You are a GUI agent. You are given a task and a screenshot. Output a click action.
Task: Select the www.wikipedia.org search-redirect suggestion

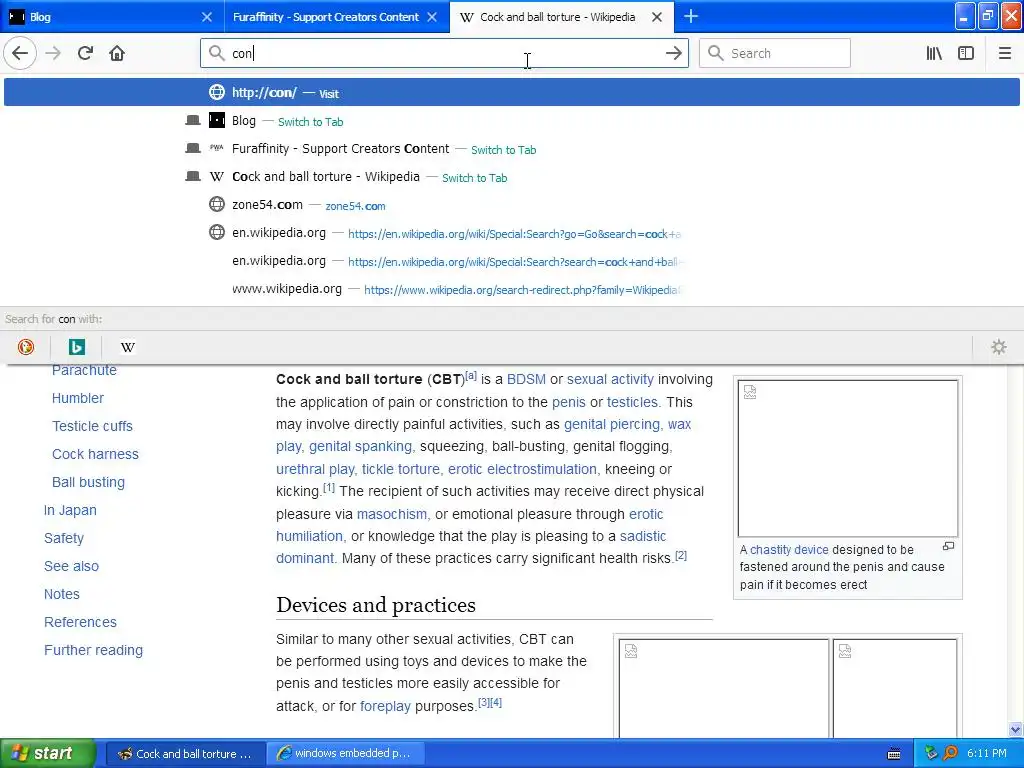pos(511,289)
